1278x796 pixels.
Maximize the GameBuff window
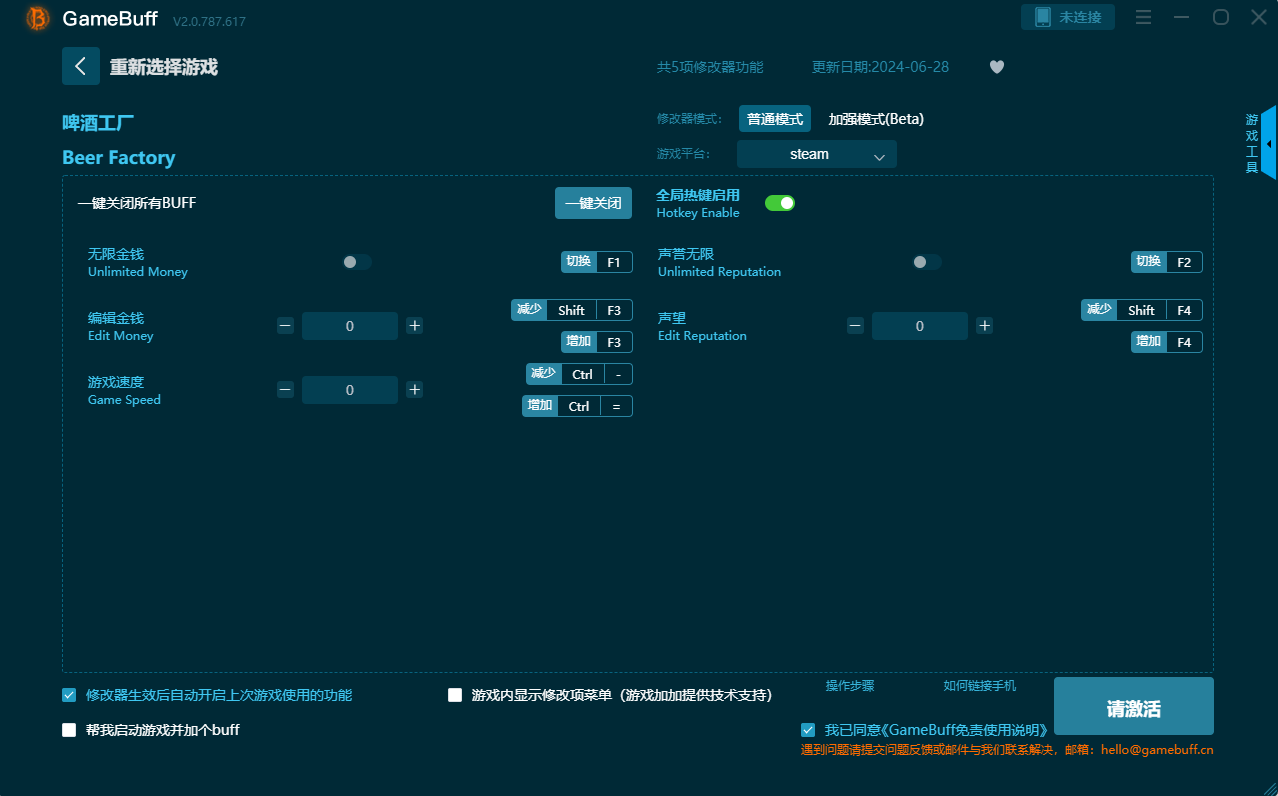click(x=1221, y=17)
